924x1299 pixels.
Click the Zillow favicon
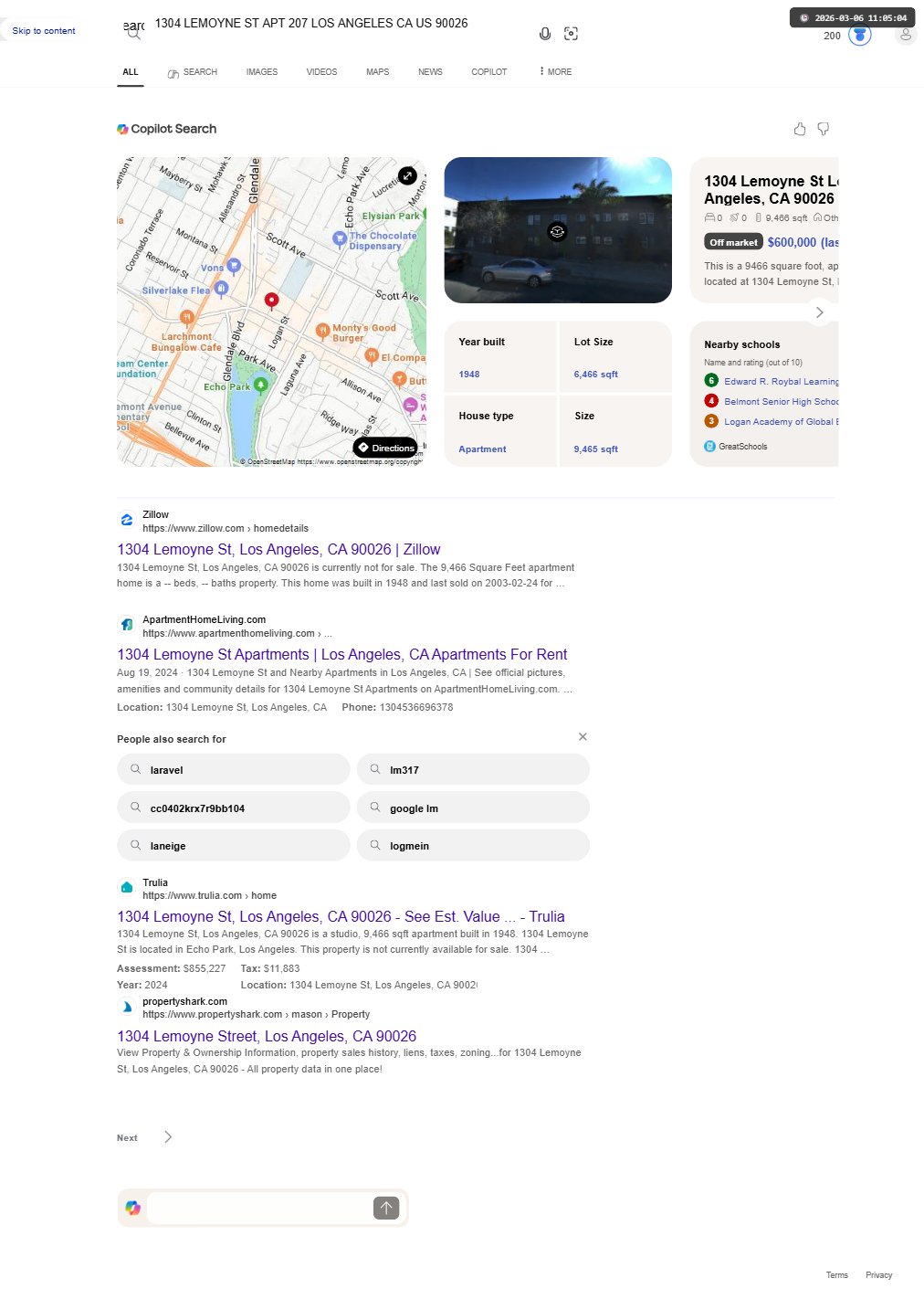pos(127,520)
